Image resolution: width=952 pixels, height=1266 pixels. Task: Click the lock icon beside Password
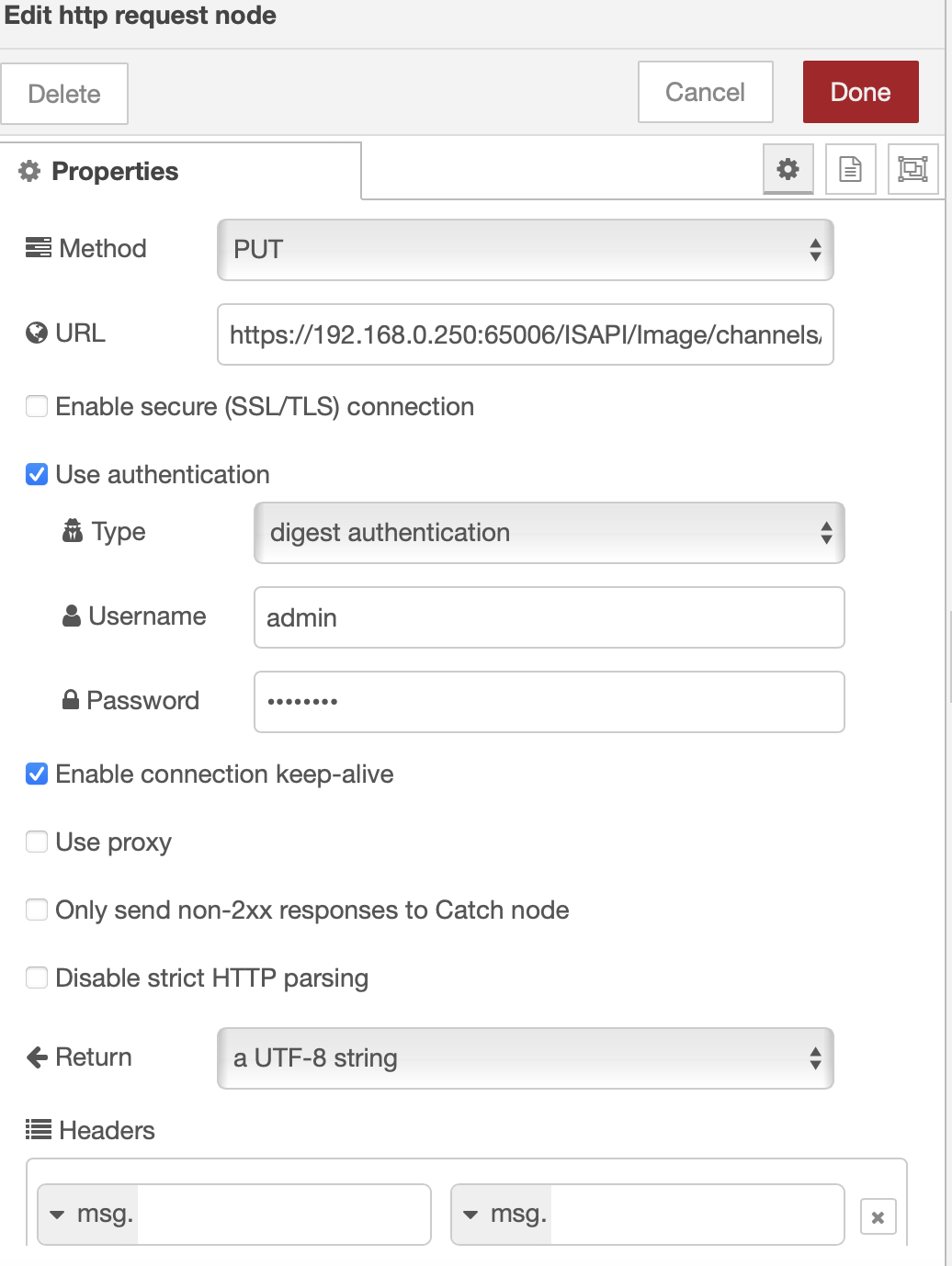71,700
